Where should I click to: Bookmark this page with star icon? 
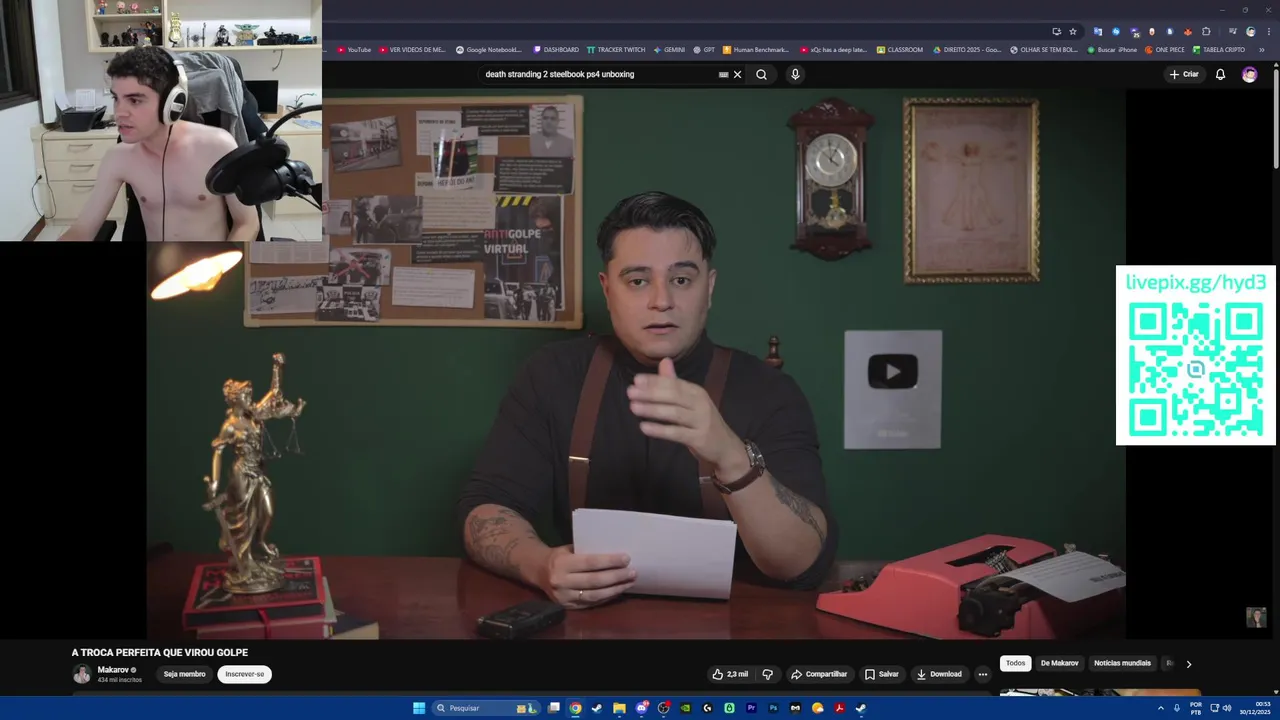point(1073,31)
